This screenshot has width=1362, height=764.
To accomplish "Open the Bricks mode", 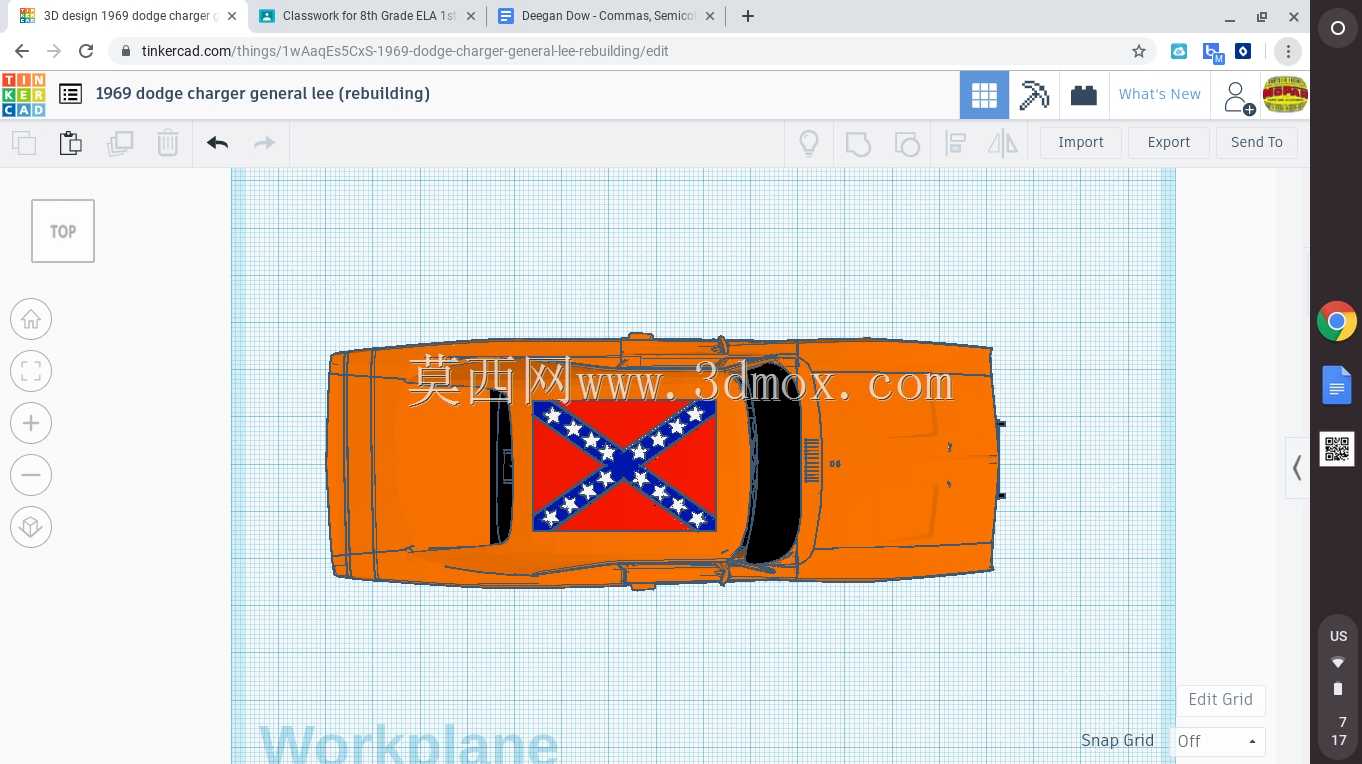I will point(1084,95).
